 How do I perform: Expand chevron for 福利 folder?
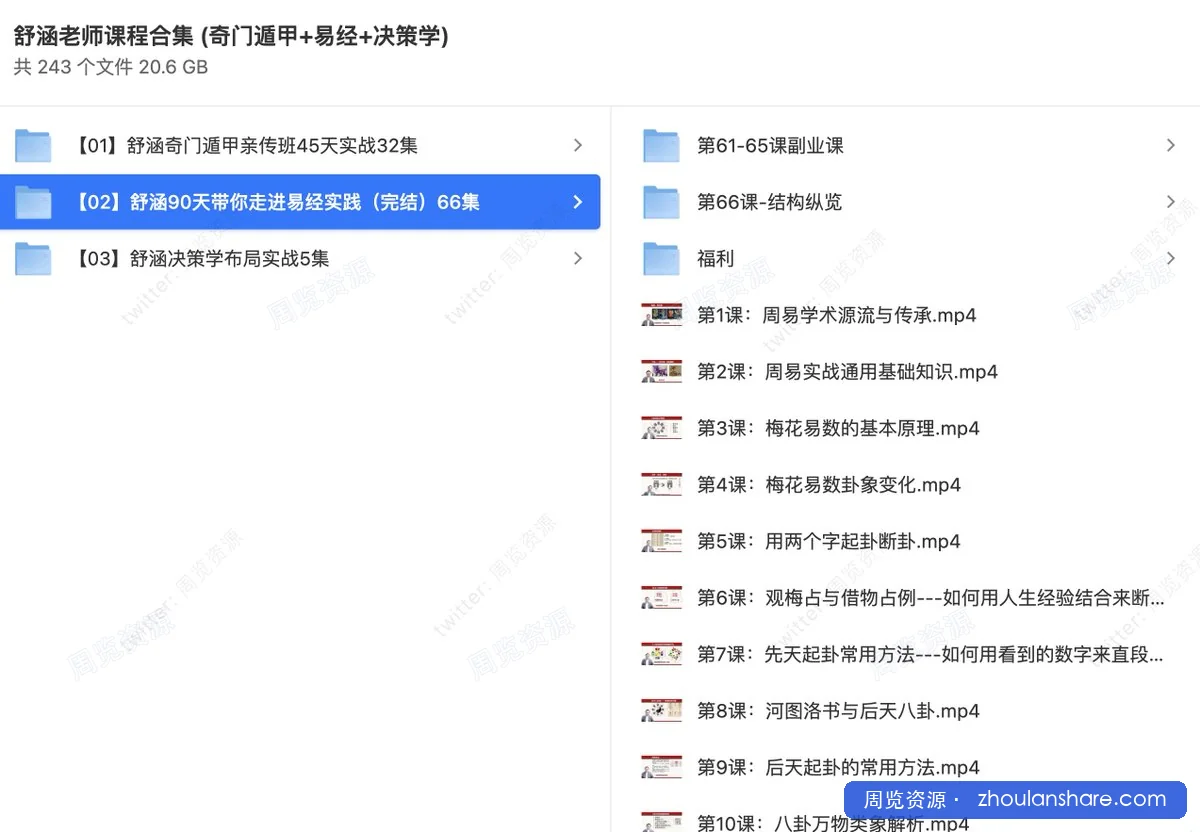tap(1171, 259)
